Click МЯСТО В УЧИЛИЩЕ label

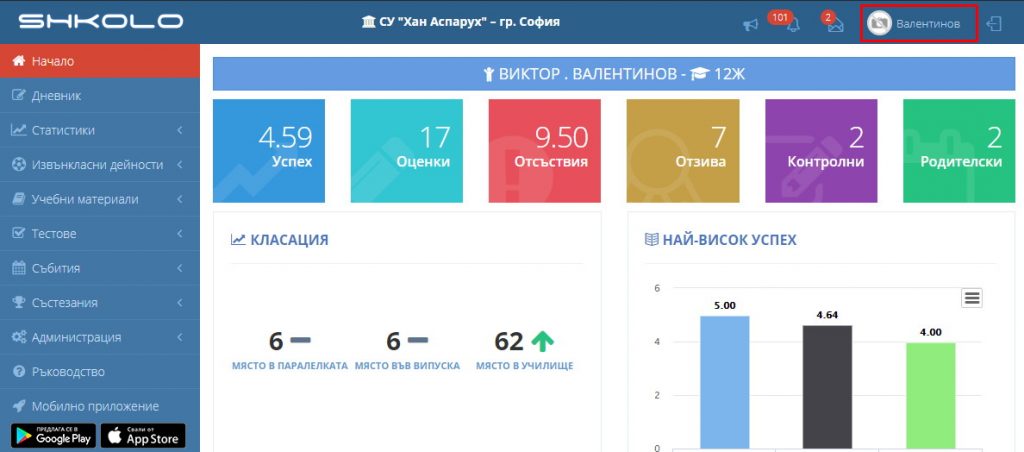tap(524, 366)
